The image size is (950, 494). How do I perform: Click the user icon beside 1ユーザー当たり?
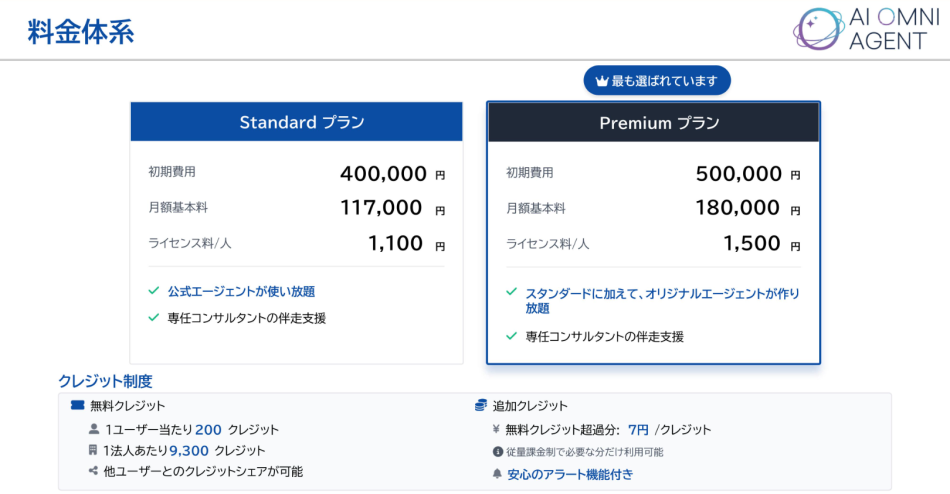pyautogui.click(x=93, y=429)
